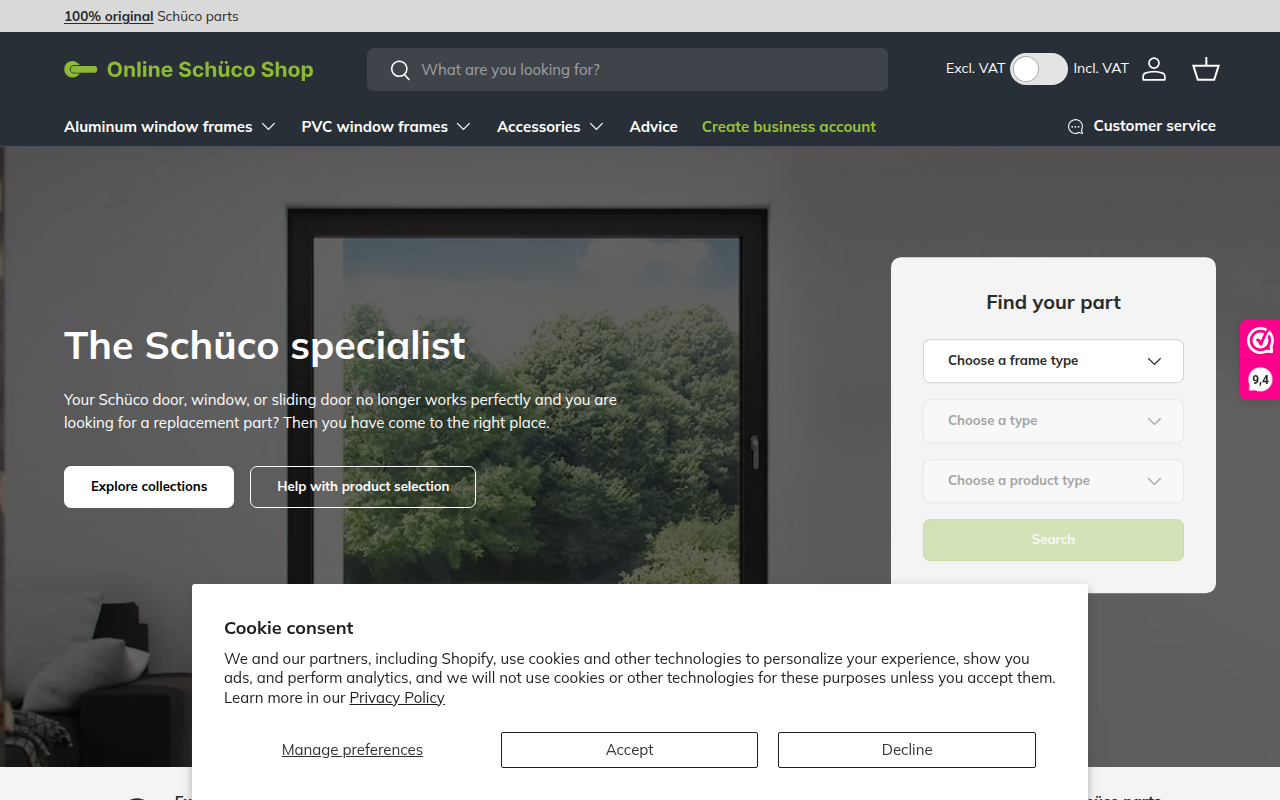Click the Explore collections button

tap(149, 487)
